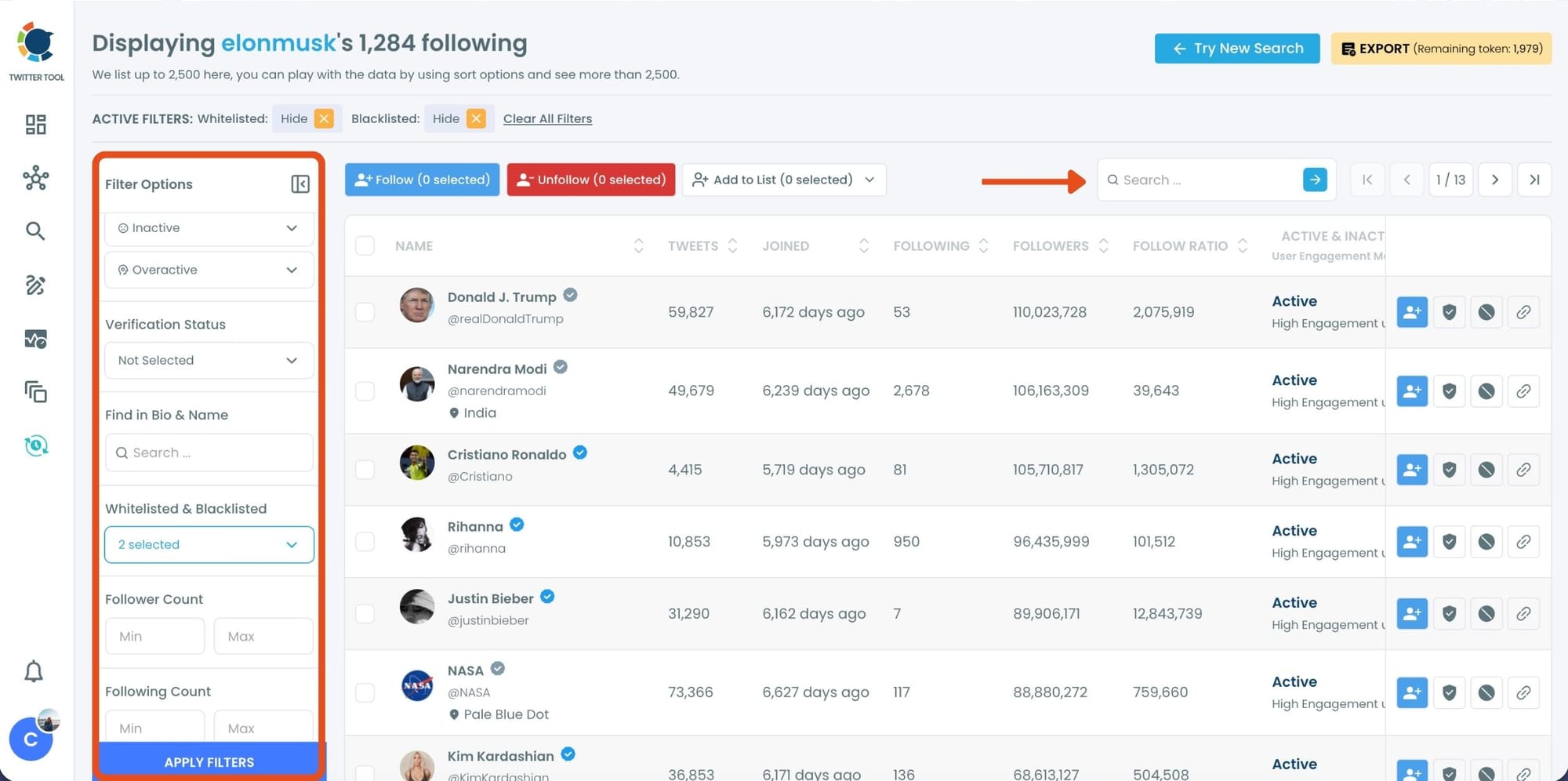
Task: Remove the Whitelisted Hide filter chip
Action: point(325,118)
